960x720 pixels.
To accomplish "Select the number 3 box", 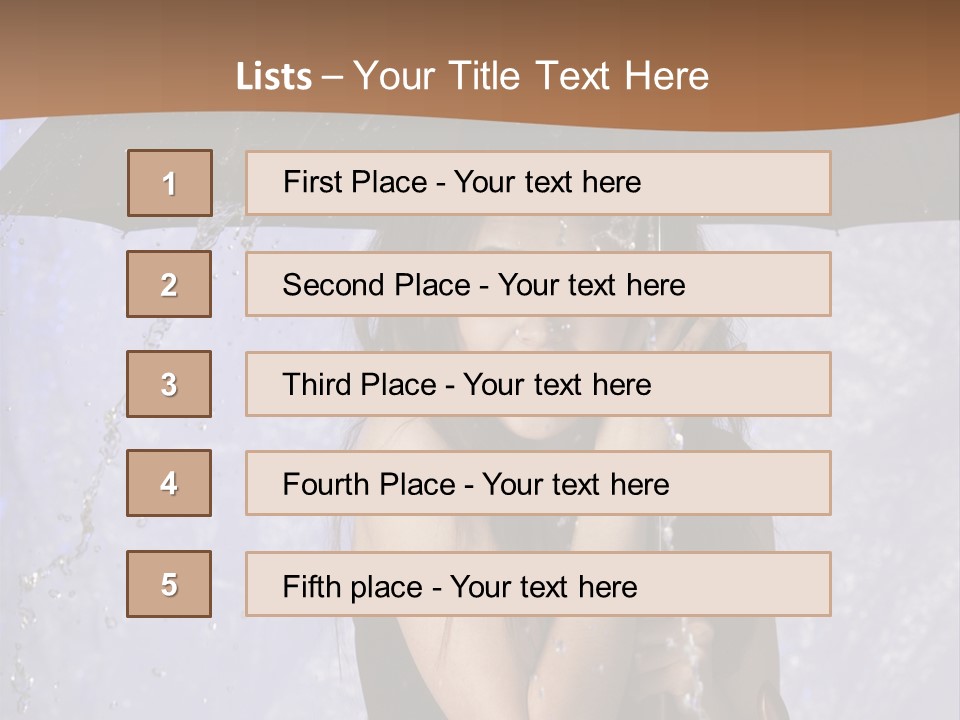I will tap(169, 384).
